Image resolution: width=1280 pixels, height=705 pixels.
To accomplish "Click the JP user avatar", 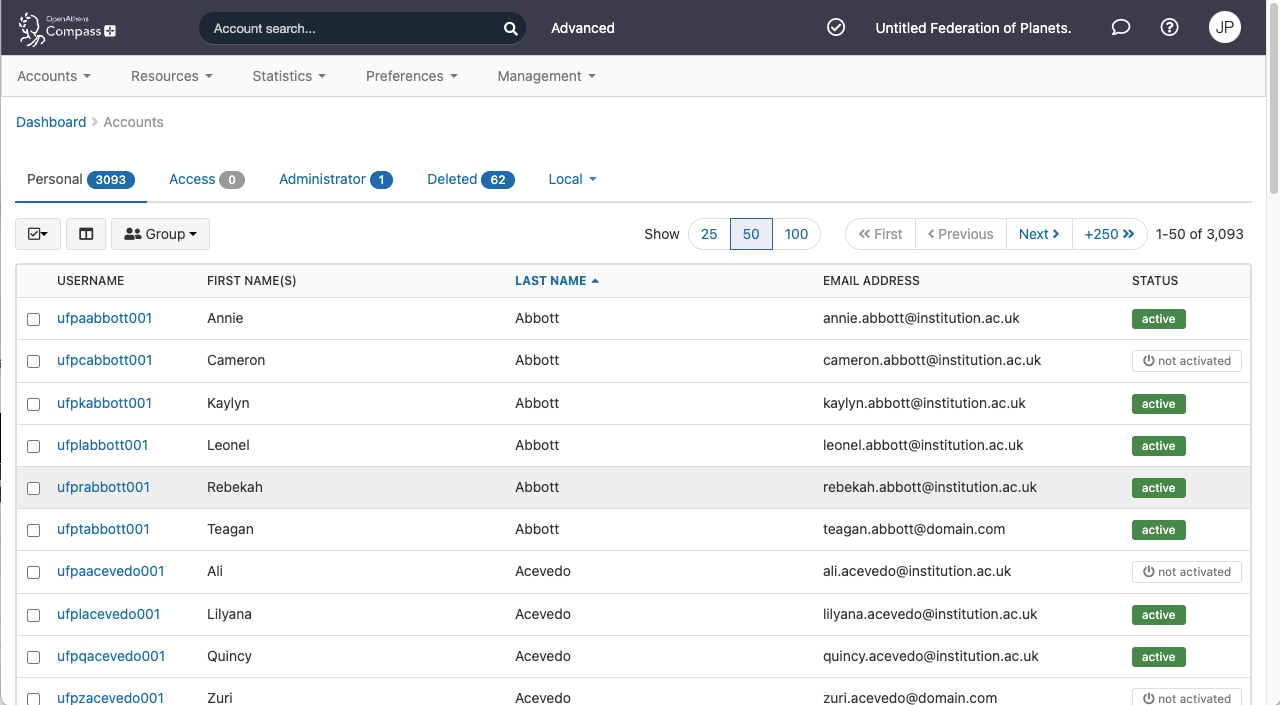I will pos(1224,28).
